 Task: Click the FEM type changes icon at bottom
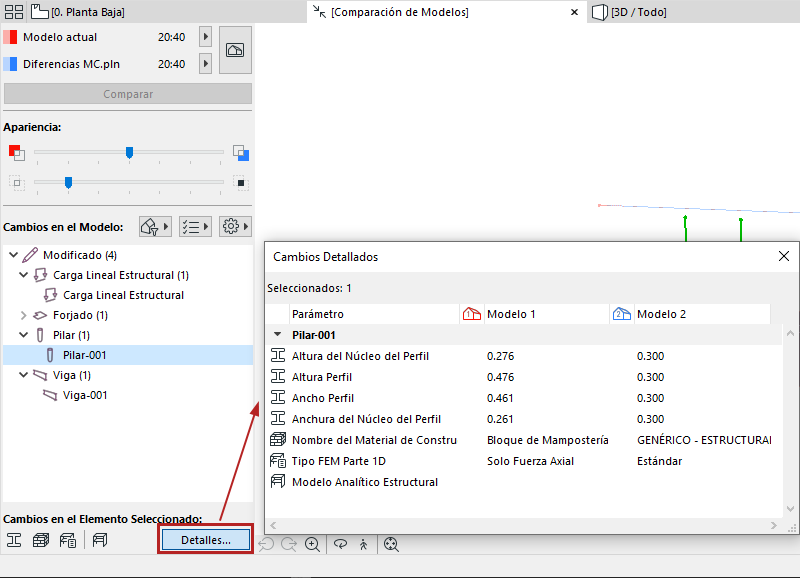tap(68, 540)
